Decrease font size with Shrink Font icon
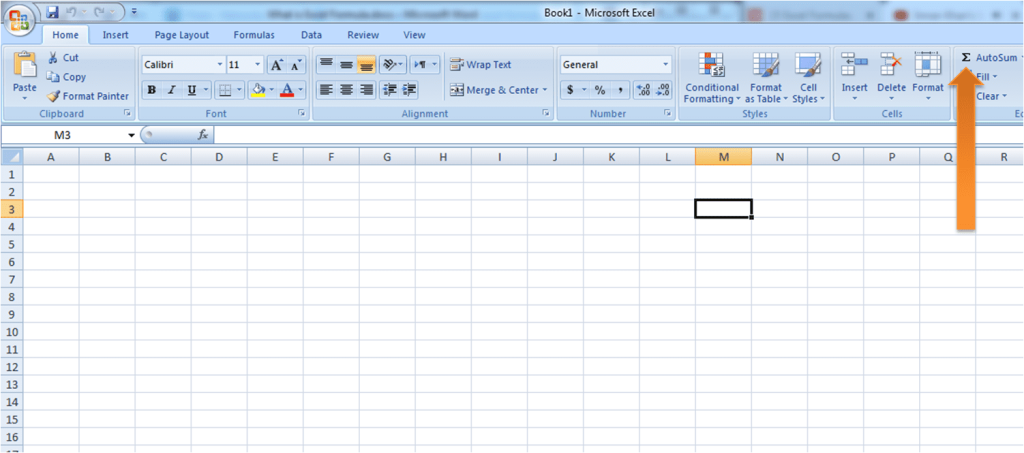The height and width of the screenshot is (453, 1024). [x=296, y=65]
